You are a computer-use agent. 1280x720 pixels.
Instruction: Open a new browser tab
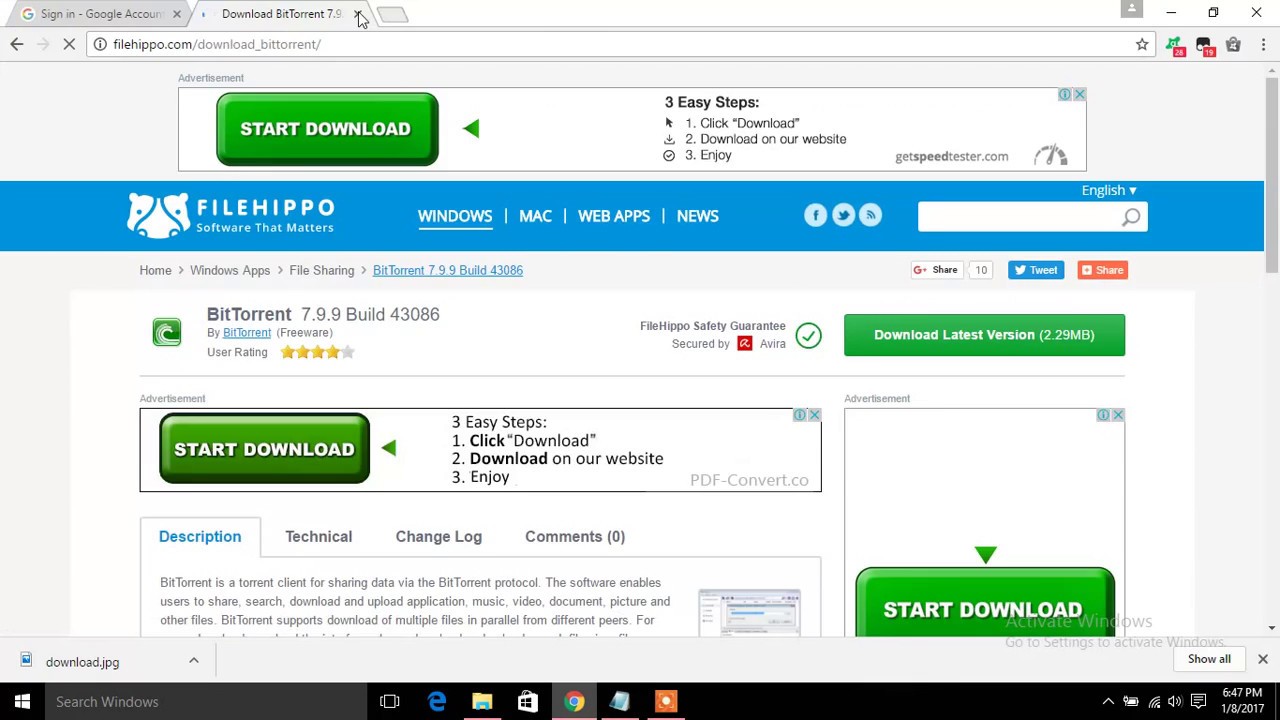(x=392, y=14)
